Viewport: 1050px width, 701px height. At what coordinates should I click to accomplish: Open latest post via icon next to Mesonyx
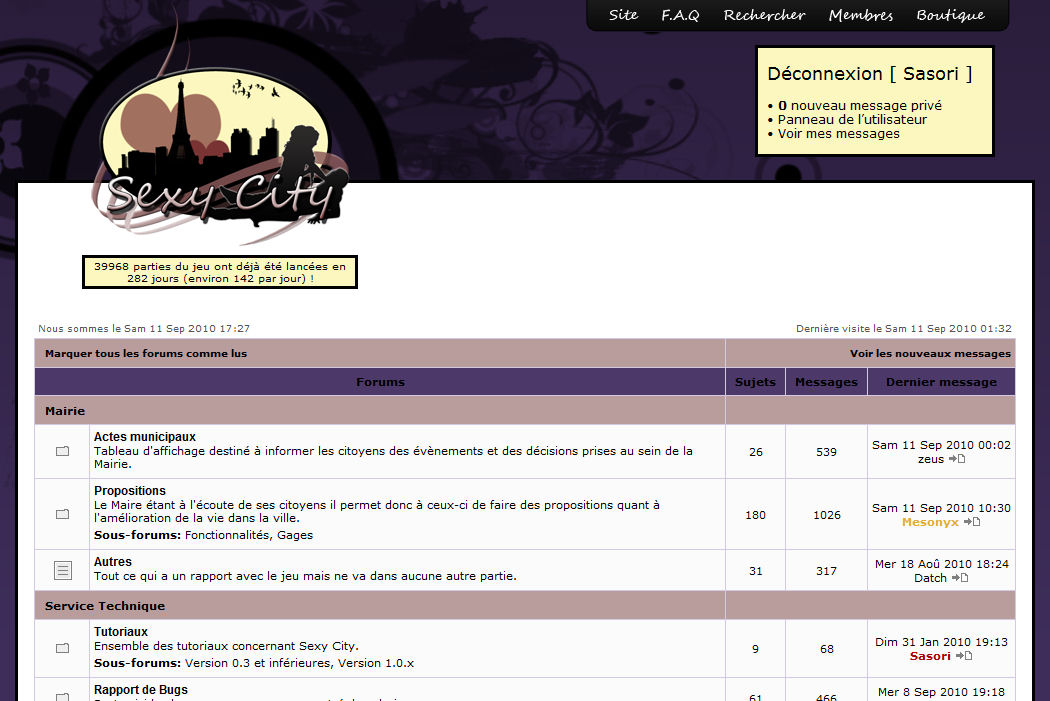(972, 522)
